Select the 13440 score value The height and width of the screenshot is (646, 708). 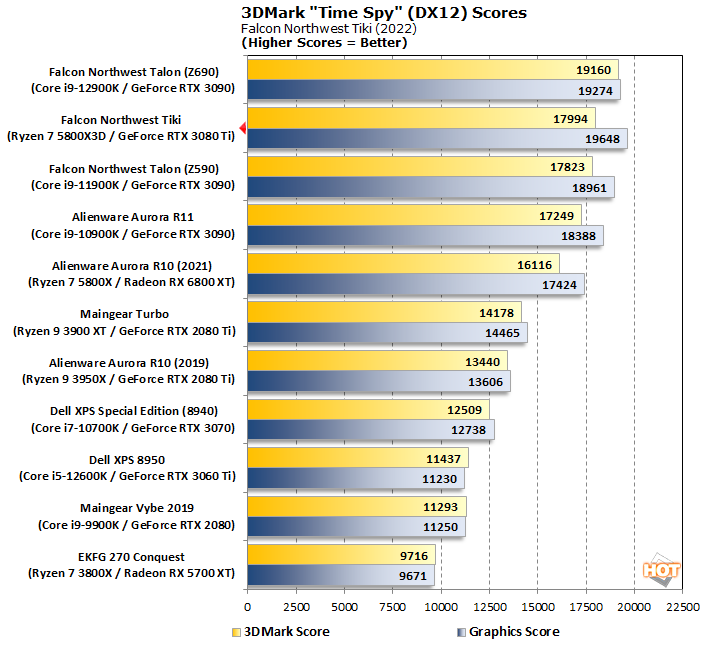coord(483,362)
